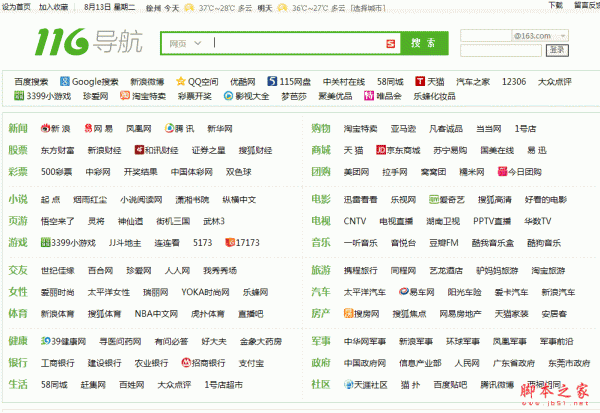Open 和讯财经 link with red icon
The image size is (600, 413).
coord(157,150)
